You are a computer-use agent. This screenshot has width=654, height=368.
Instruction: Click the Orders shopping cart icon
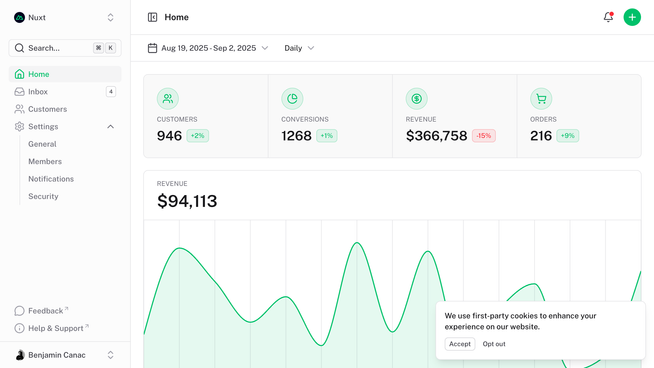coord(541,99)
